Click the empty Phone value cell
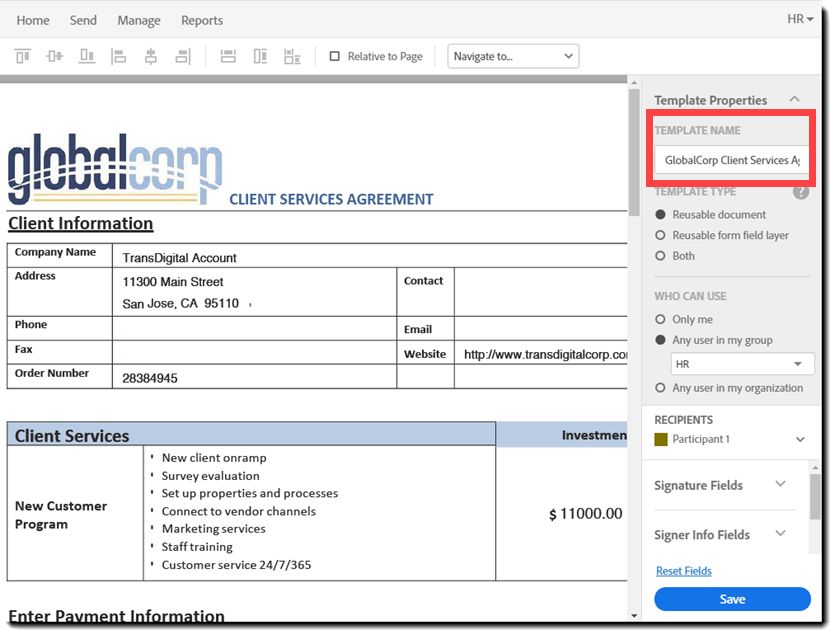 pyautogui.click(x=254, y=328)
